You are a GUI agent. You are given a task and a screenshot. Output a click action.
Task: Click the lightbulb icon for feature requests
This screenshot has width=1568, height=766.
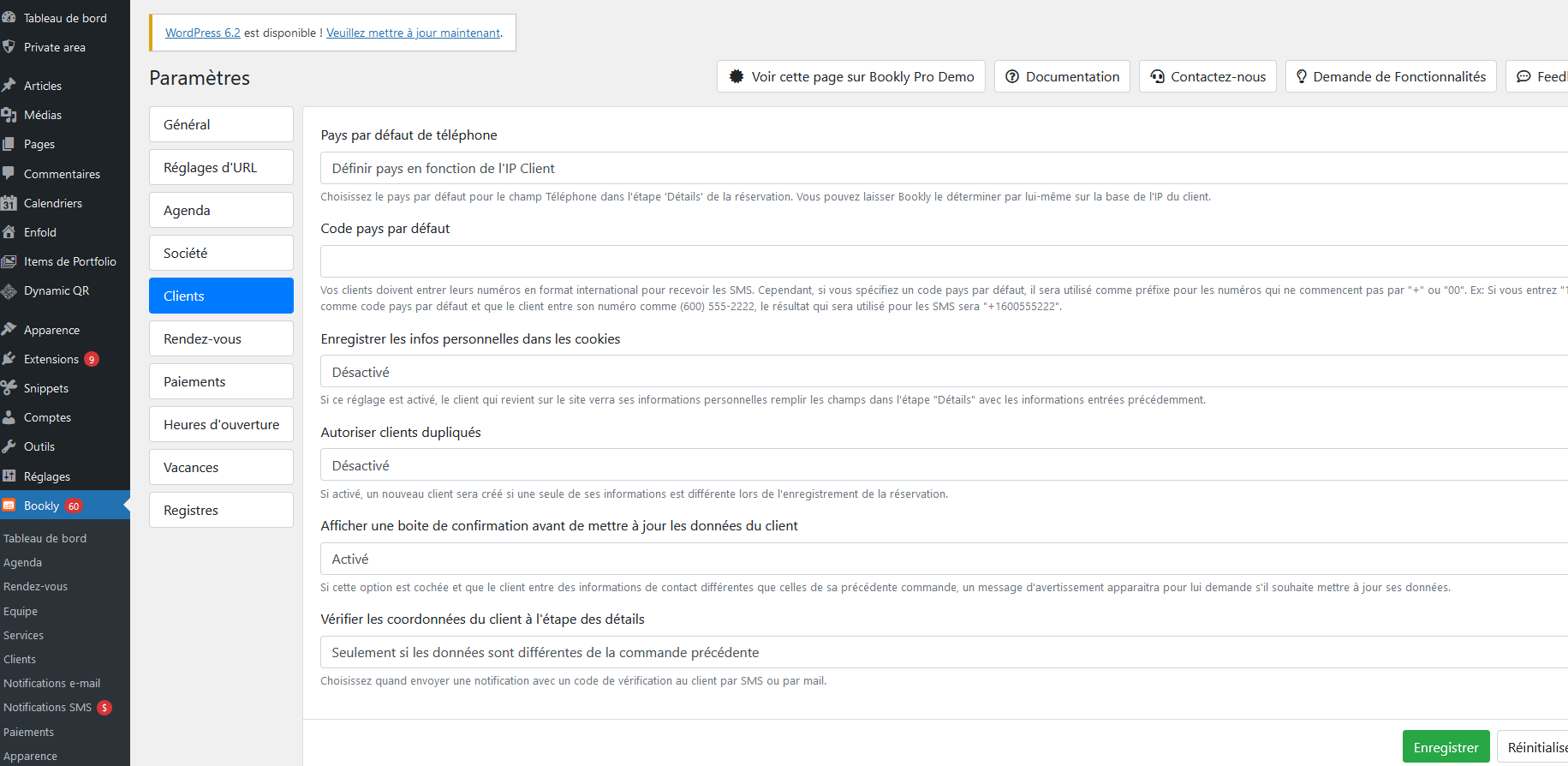point(1302,76)
